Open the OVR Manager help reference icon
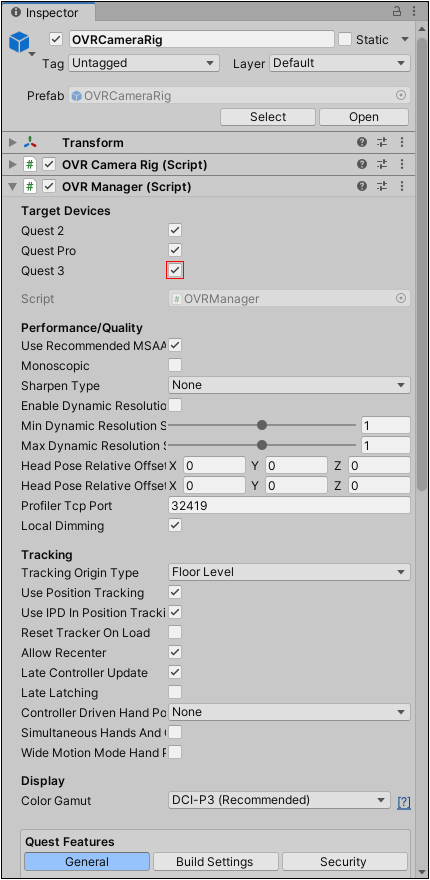Image resolution: width=430 pixels, height=880 pixels. (362, 186)
